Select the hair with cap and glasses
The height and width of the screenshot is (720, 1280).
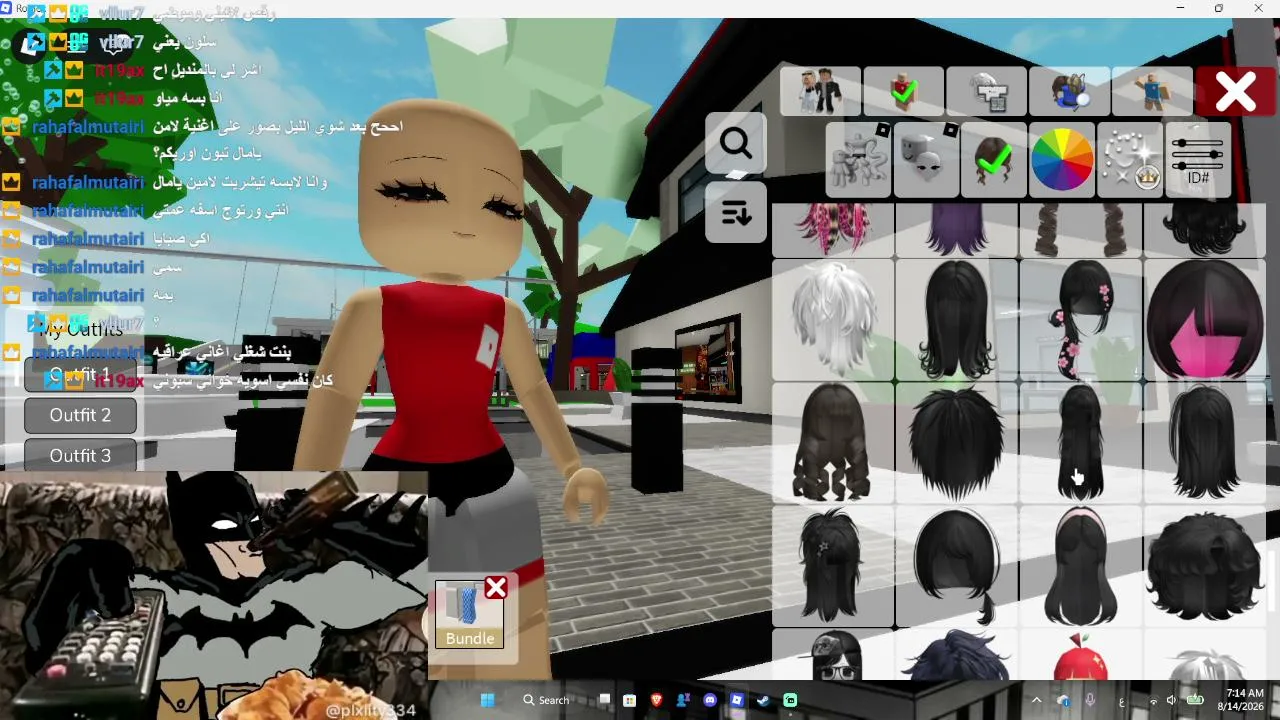833,654
